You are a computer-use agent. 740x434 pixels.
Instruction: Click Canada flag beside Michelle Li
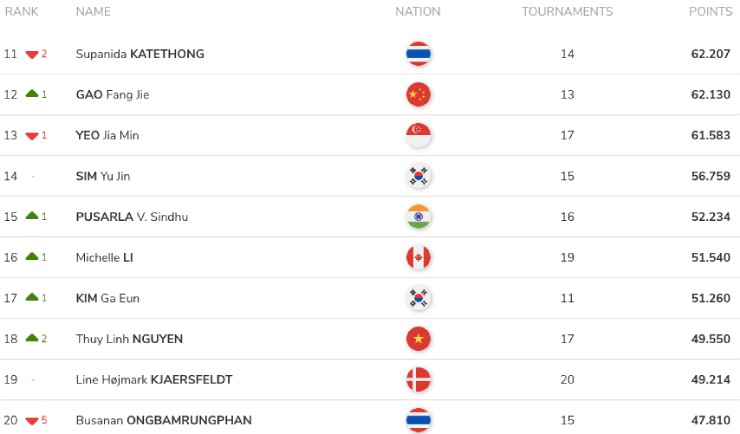pyautogui.click(x=418, y=258)
